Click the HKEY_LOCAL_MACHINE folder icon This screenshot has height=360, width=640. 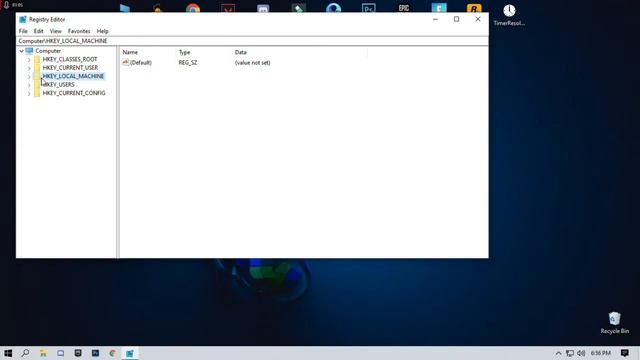pos(37,76)
